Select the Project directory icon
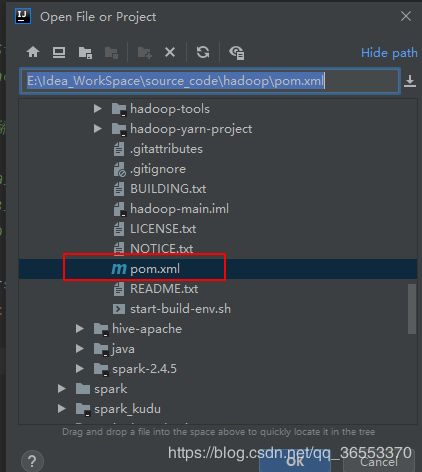Viewport: 422px width, 472px height. coord(85,53)
